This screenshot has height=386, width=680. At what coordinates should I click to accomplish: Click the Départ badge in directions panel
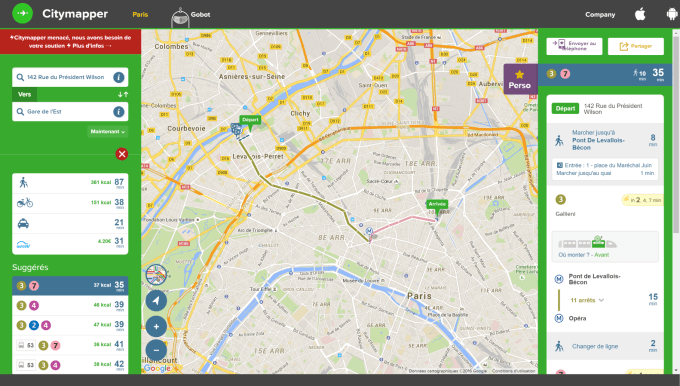(565, 108)
